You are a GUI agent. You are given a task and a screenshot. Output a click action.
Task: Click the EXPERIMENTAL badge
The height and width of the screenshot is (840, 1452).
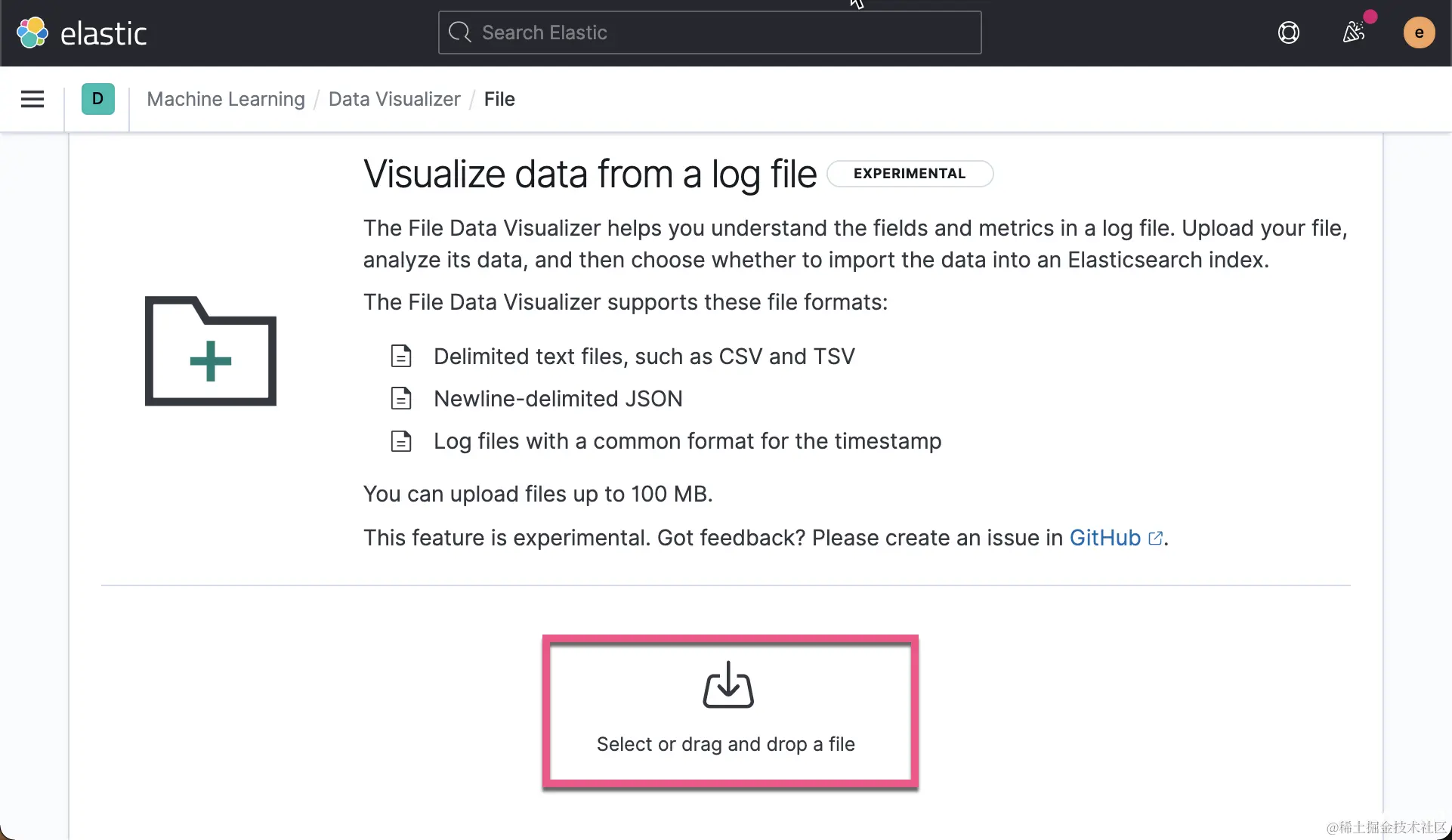tap(910, 174)
